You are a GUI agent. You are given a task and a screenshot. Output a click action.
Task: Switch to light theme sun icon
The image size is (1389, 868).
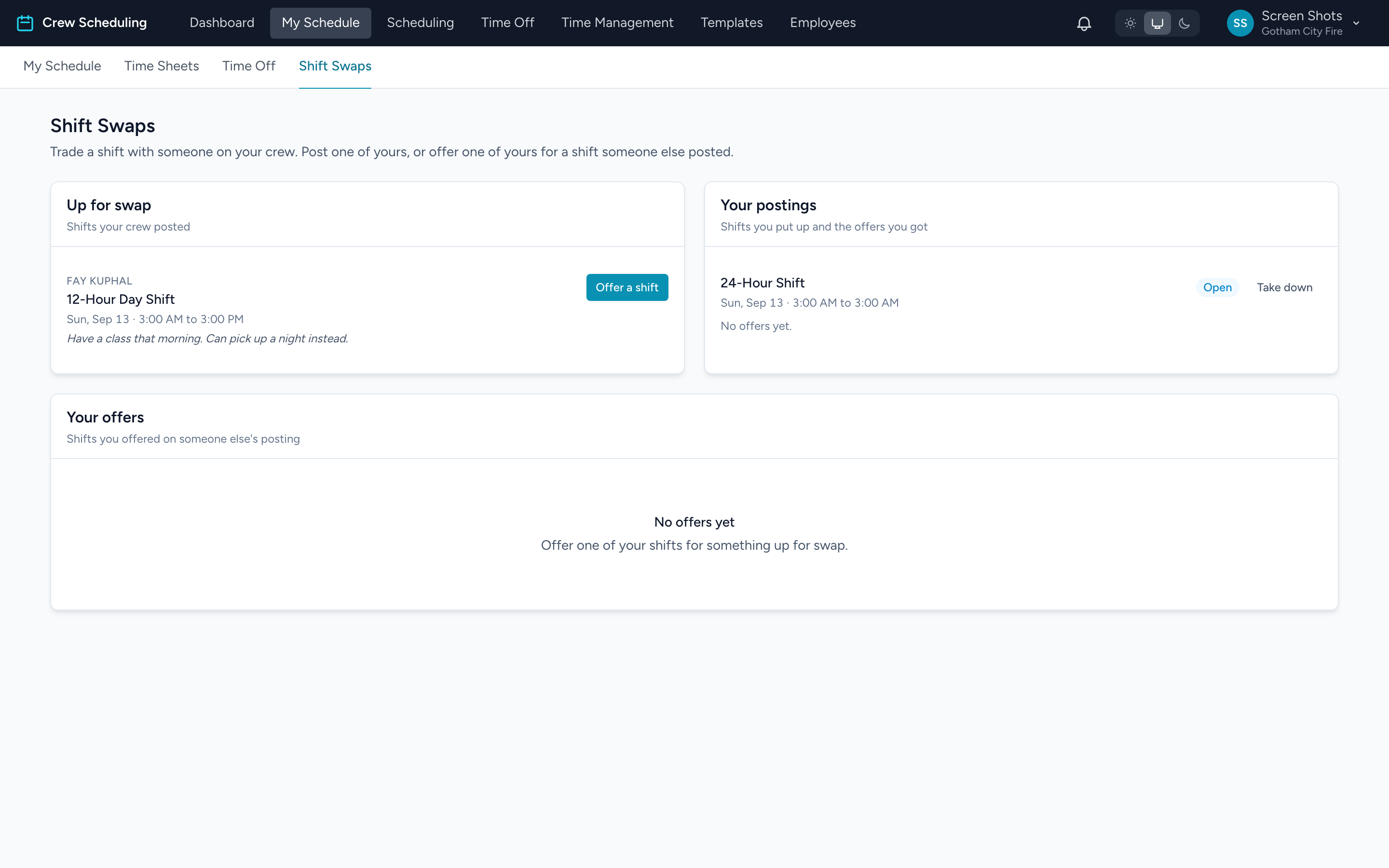(1130, 24)
